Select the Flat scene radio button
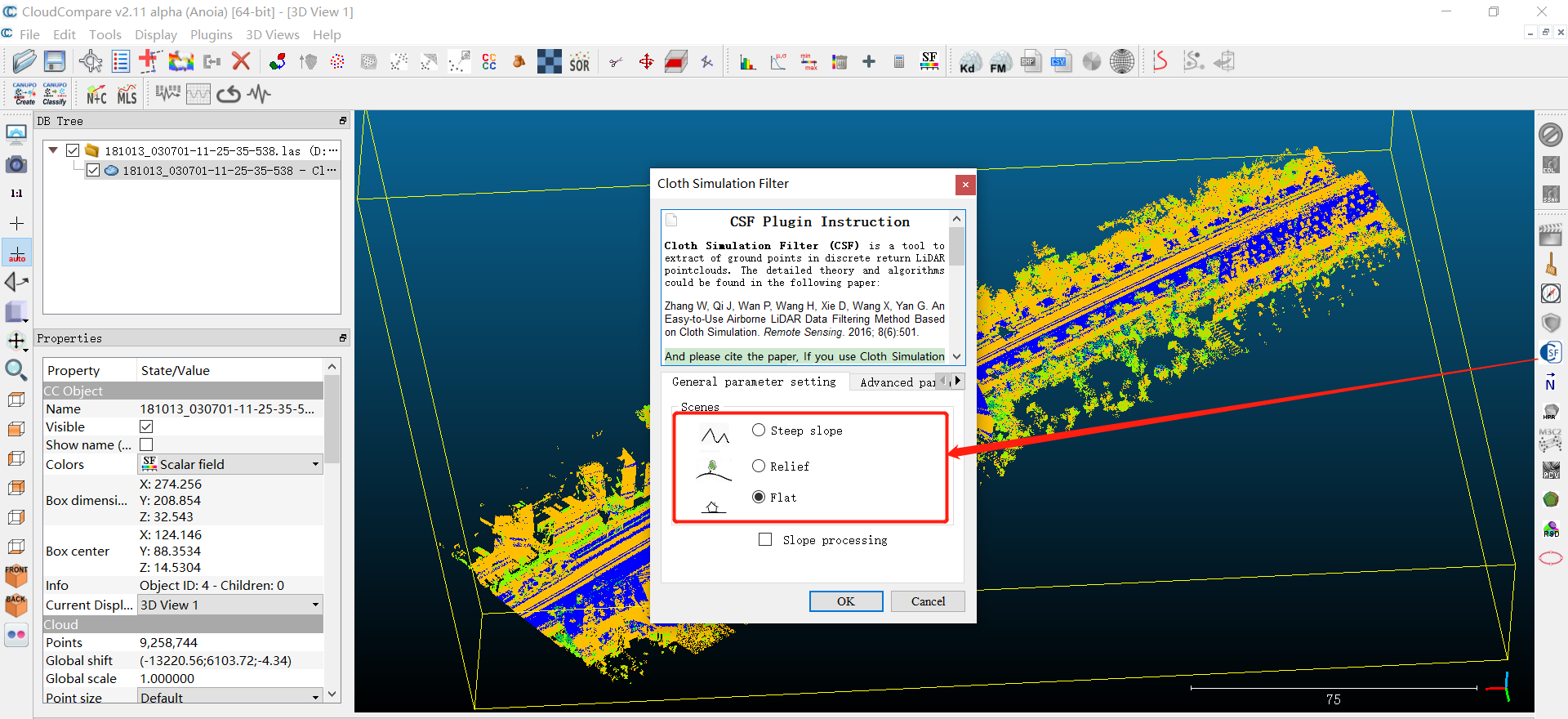 click(x=759, y=497)
